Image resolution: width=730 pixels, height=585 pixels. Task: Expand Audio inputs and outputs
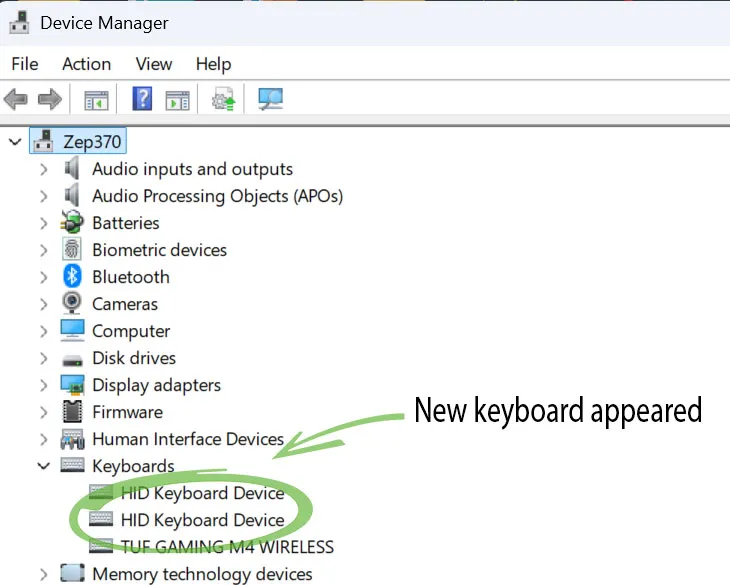tap(44, 169)
